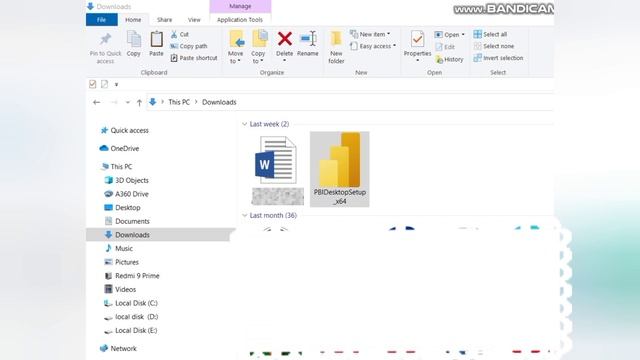Switch to the View ribbon tab
Image resolution: width=640 pixels, height=360 pixels.
pos(194,20)
